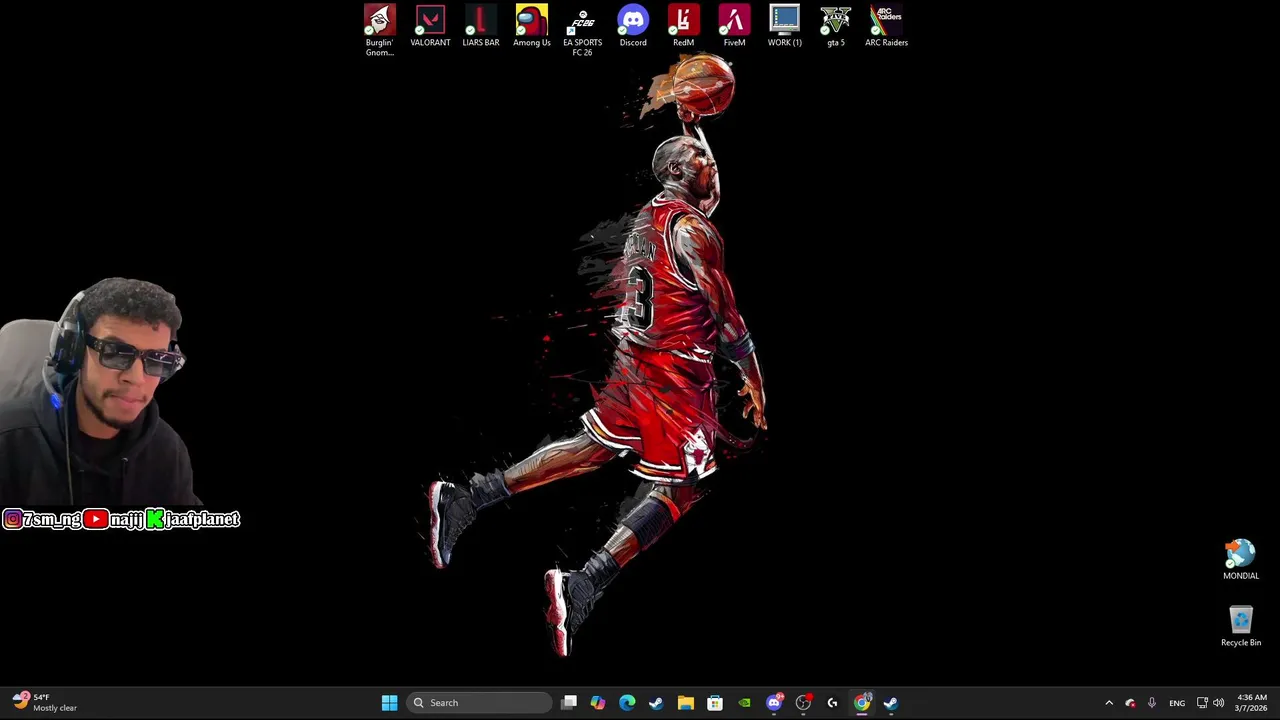Launch the VALORANT desktop shortcut

coord(430,26)
